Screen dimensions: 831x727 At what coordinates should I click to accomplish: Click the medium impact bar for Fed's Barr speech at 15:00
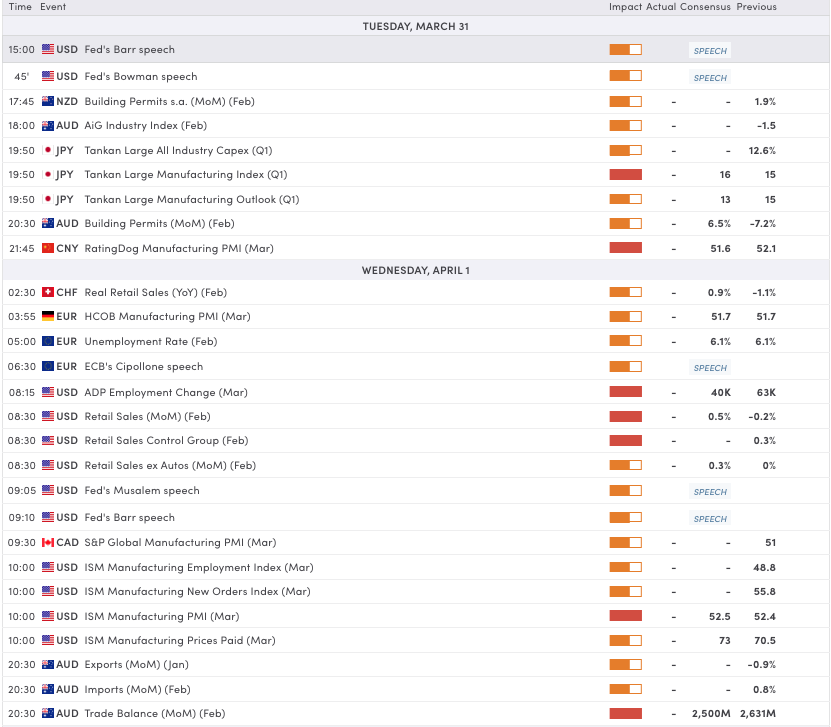[x=625, y=49]
